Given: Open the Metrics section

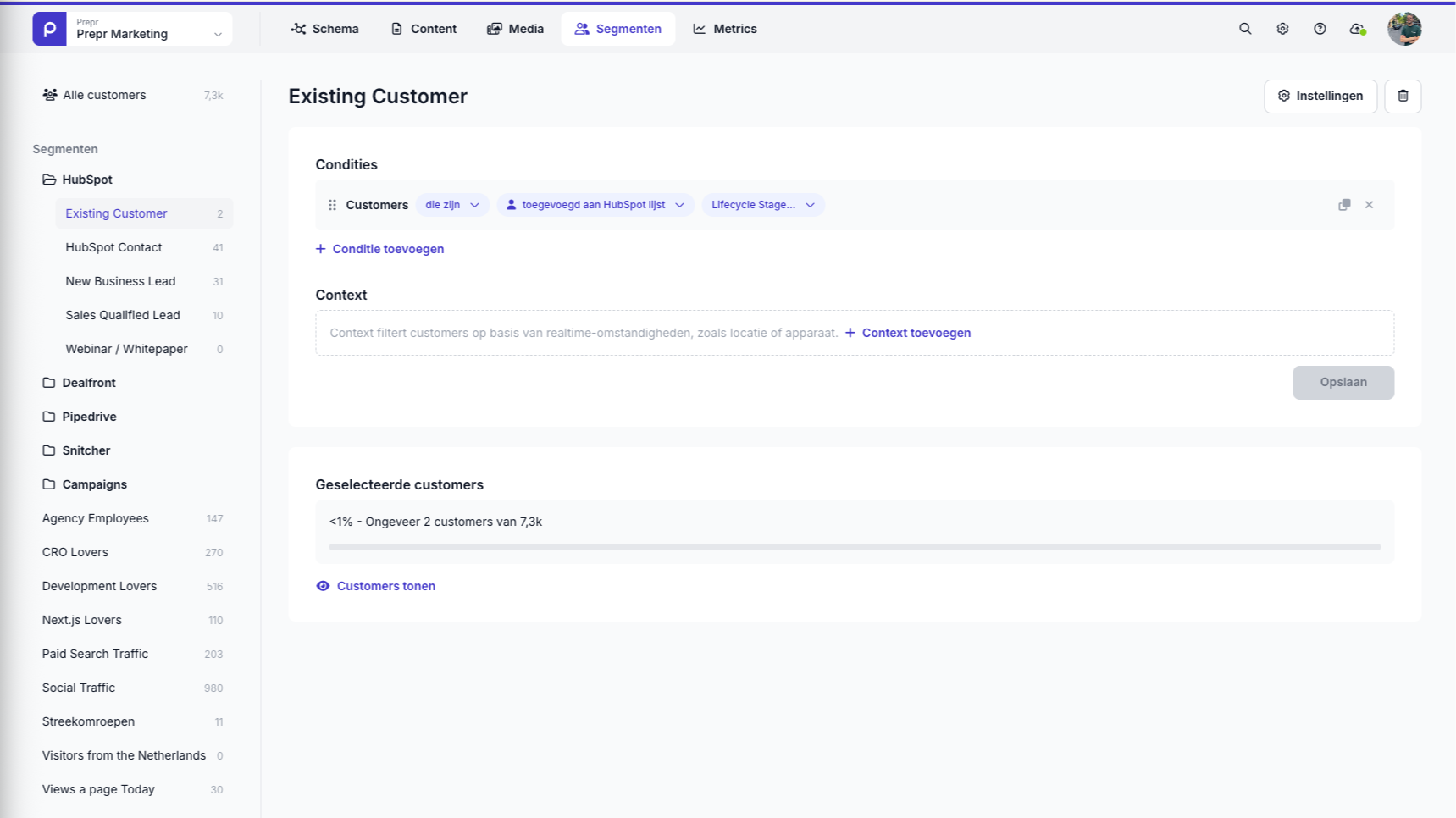Looking at the screenshot, I should [x=725, y=28].
